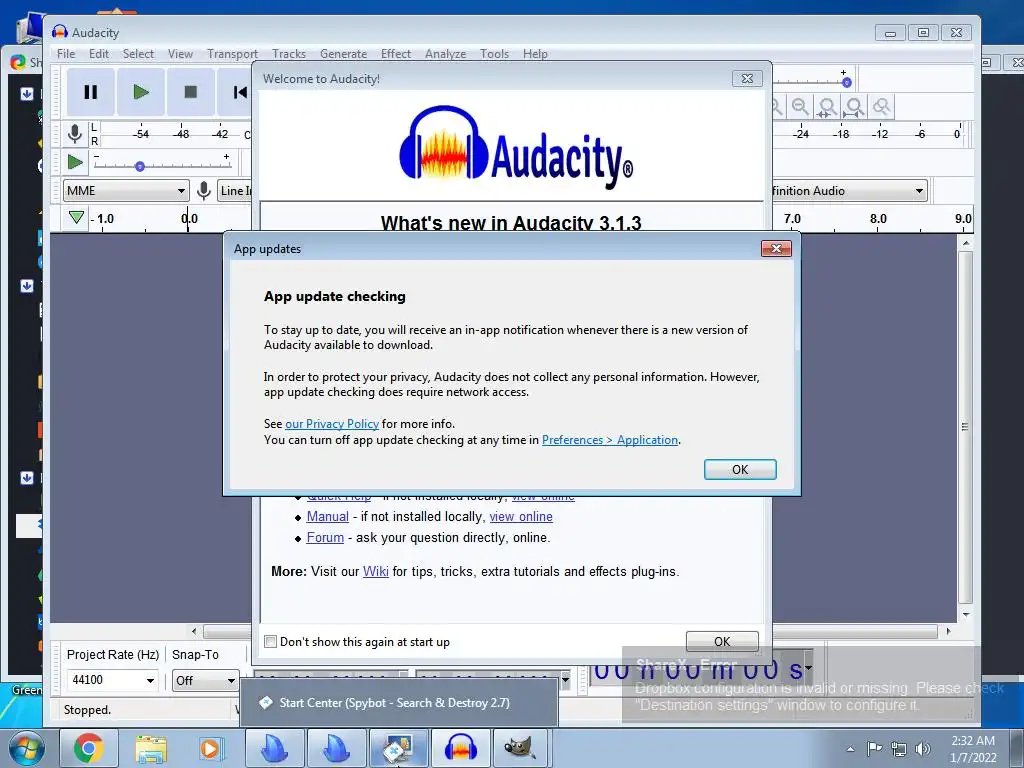Open Windows Explorer folder icon on taskbar

150,748
